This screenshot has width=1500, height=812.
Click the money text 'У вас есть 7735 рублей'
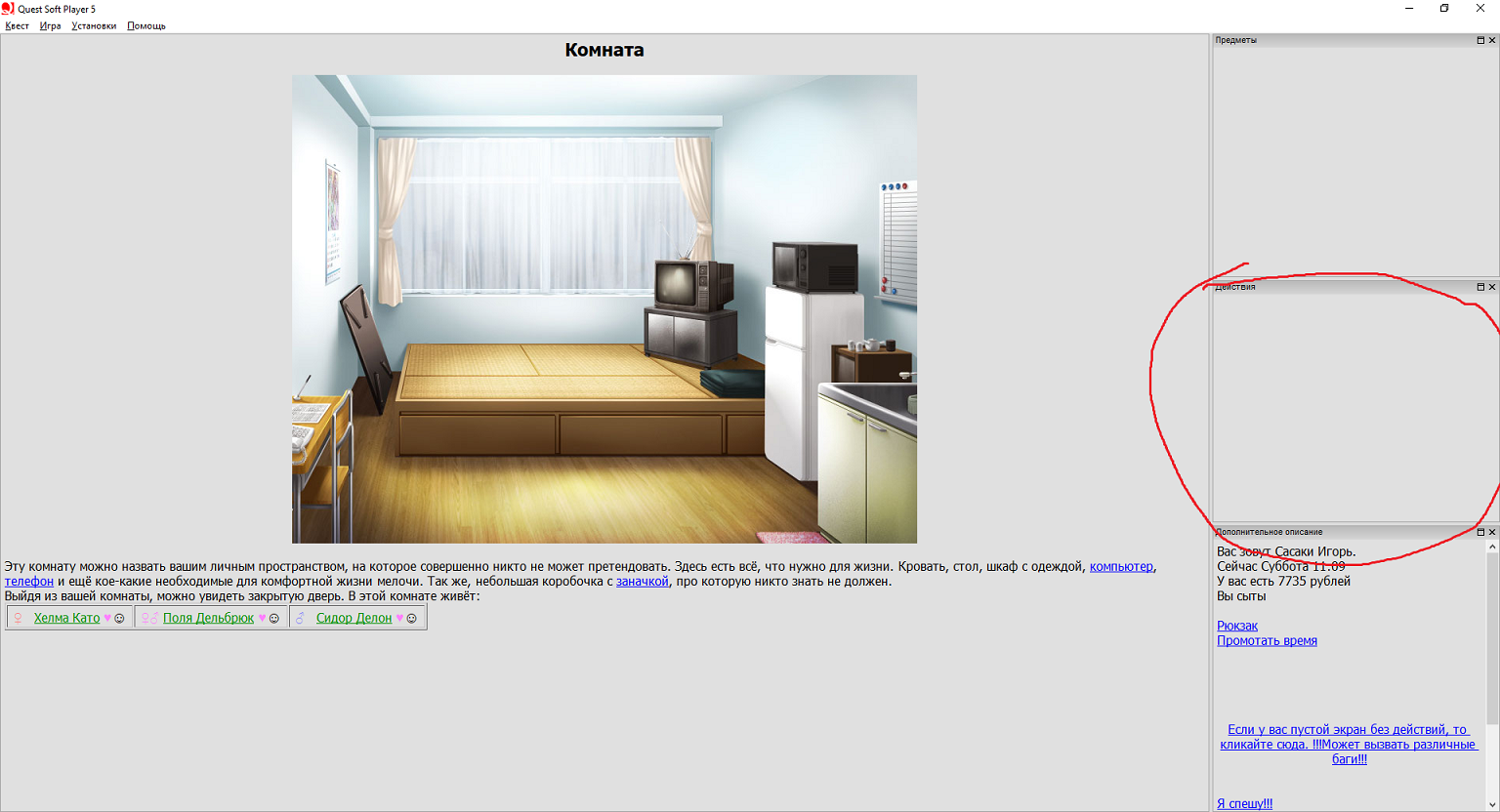[x=1283, y=581]
